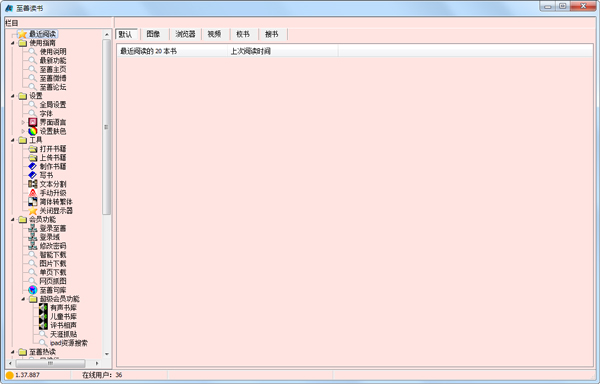Click the horizontal scrollbar right arrow
This screenshot has height=384, width=600.
pos(97,363)
